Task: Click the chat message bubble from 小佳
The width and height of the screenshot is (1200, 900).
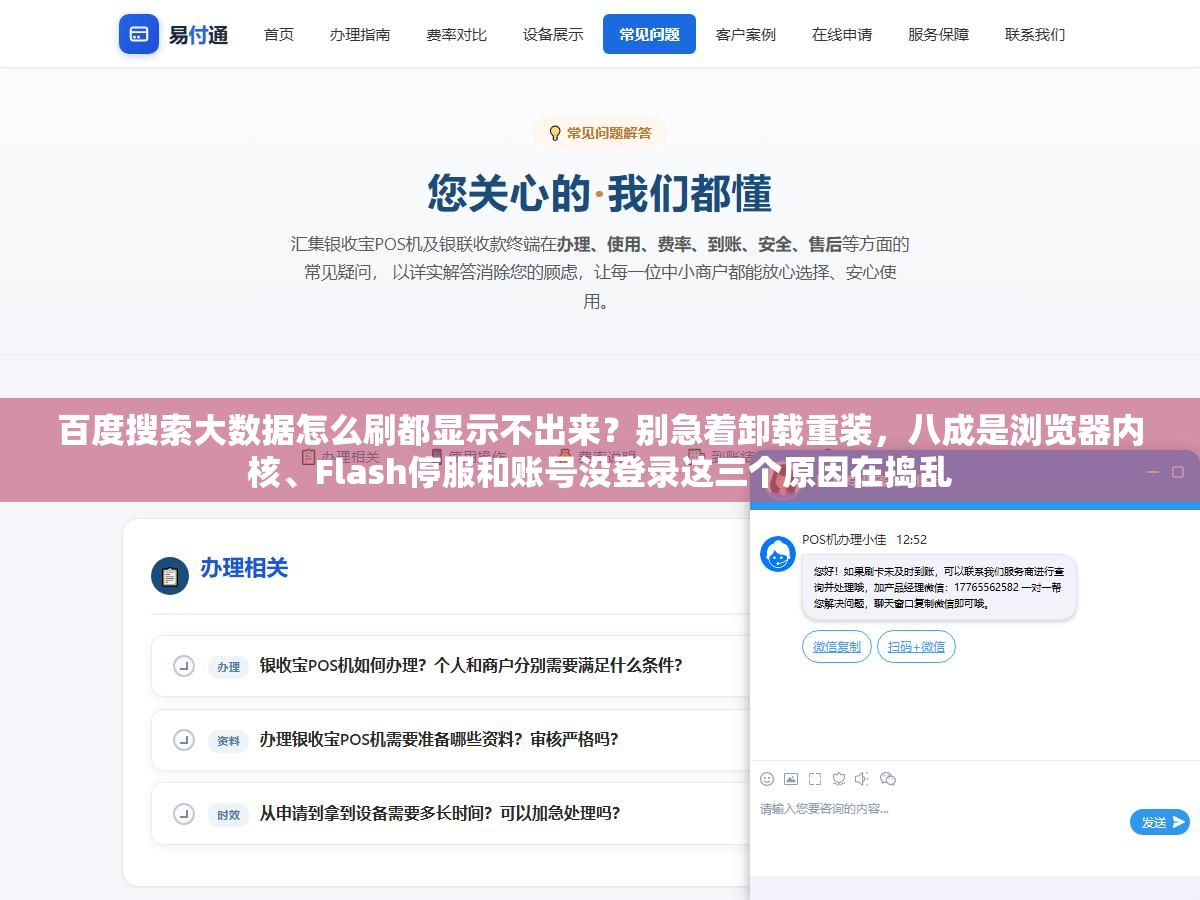Action: click(x=939, y=588)
